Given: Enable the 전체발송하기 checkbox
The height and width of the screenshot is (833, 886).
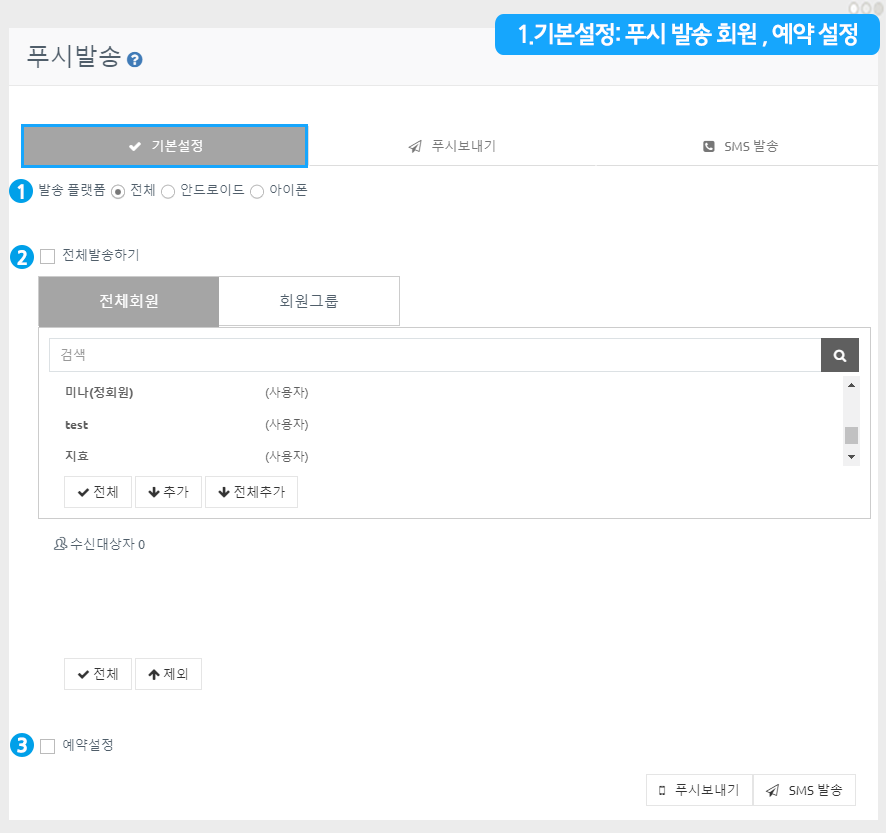Looking at the screenshot, I should [x=48, y=256].
